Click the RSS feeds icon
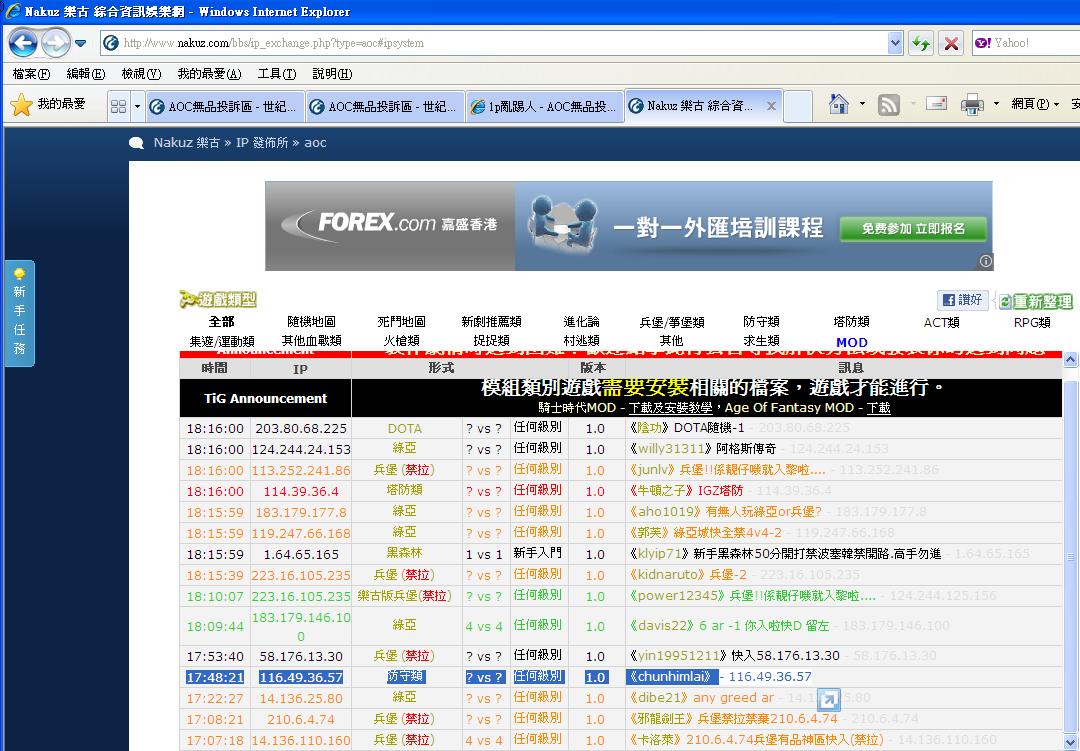 pos(888,105)
